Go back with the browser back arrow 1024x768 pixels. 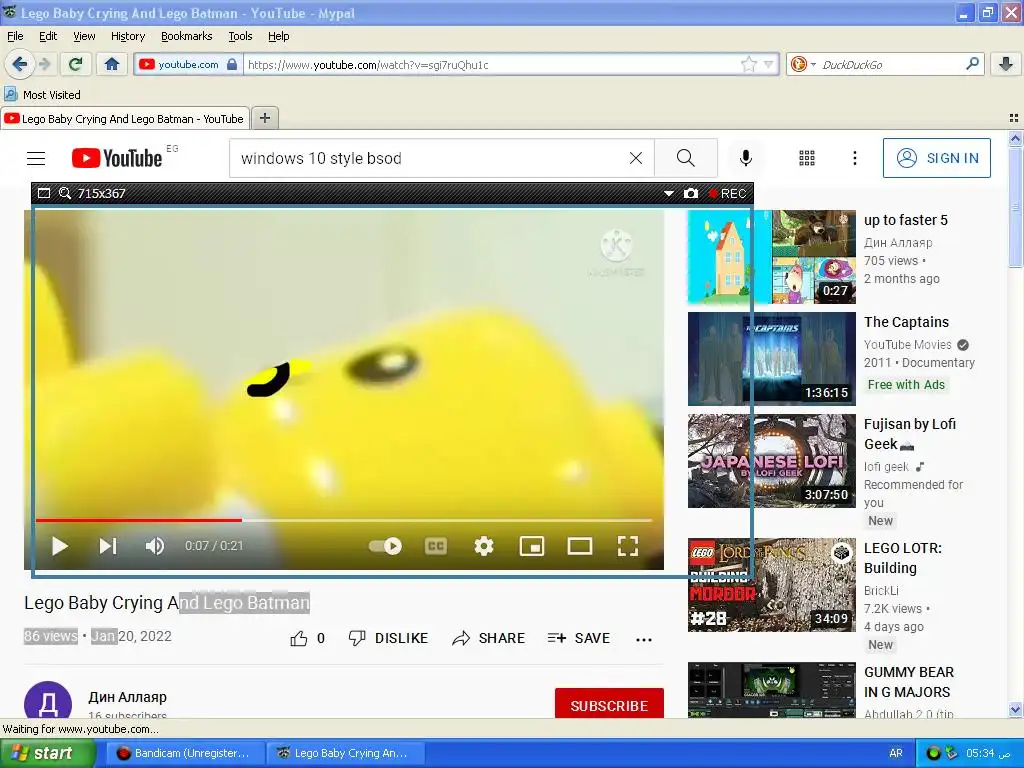[19, 64]
